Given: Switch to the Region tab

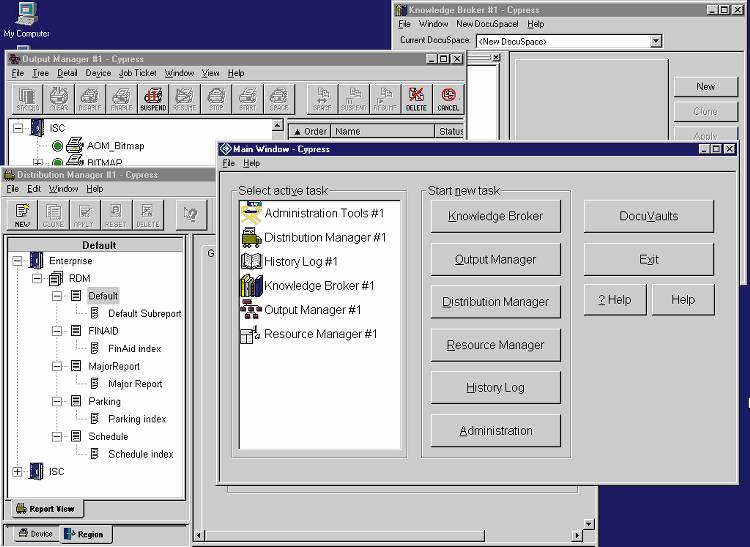Looking at the screenshot, I should tap(84, 534).
